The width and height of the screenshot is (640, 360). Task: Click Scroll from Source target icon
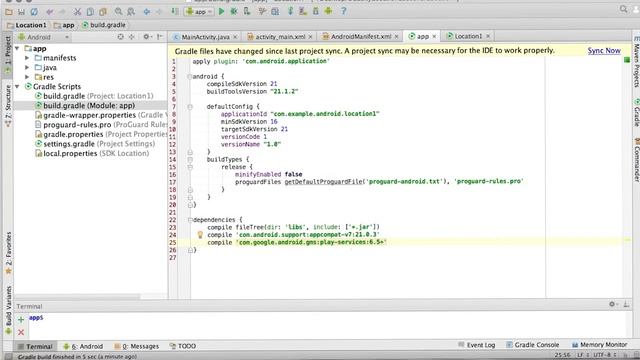[120, 37]
